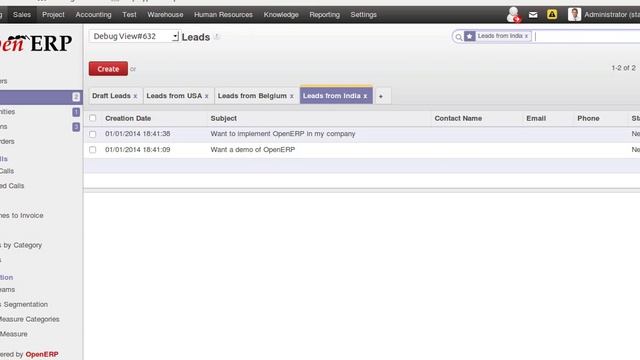Open the Administrator user menu
This screenshot has height=360, width=640.
(612, 15)
